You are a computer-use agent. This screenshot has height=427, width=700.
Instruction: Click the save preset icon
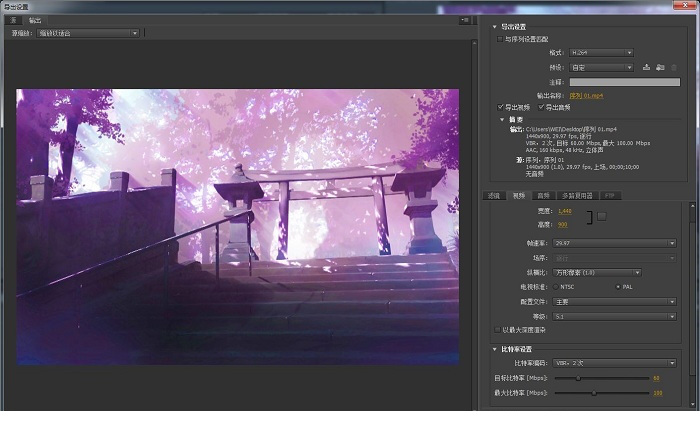[x=646, y=67]
